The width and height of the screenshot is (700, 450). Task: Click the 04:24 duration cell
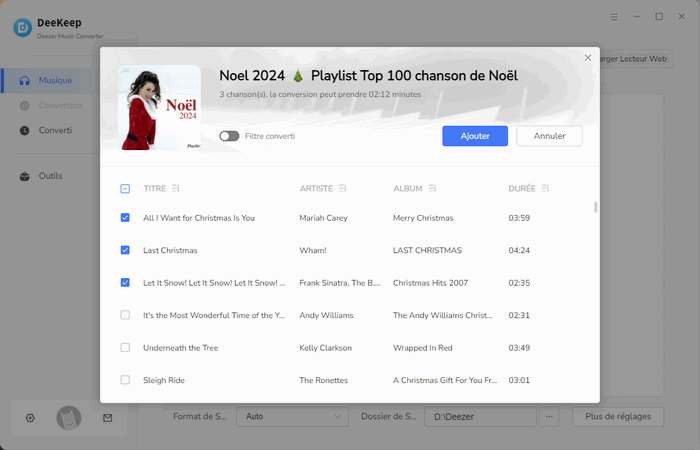tap(519, 250)
